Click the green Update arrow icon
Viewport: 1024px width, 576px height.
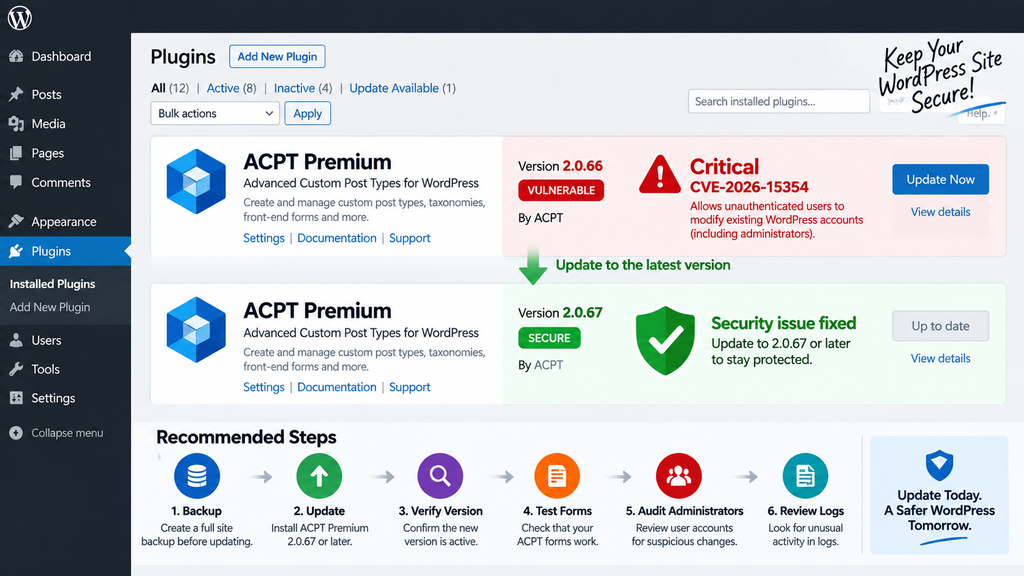[x=319, y=476]
